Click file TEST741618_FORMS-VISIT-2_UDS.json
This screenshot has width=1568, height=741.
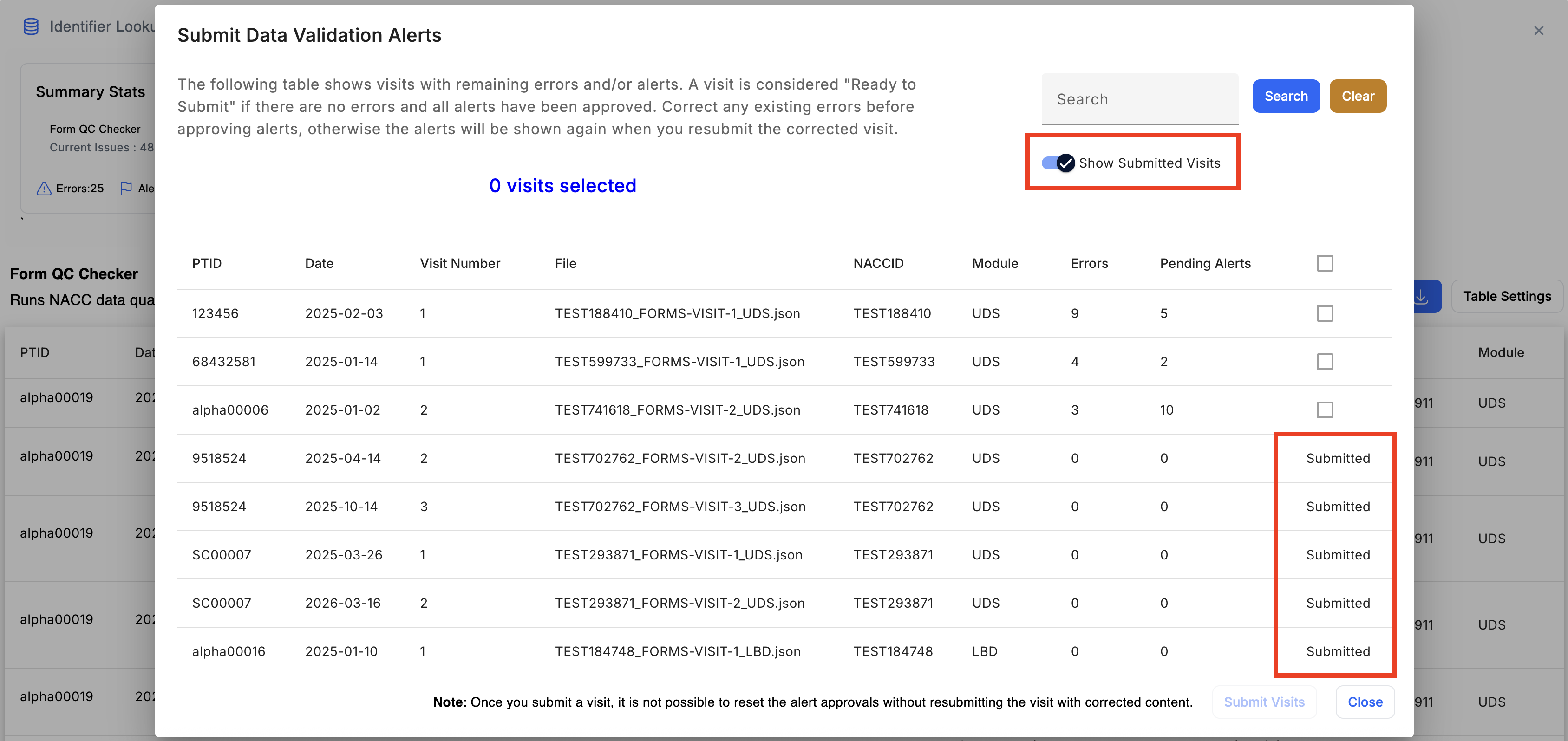click(677, 410)
